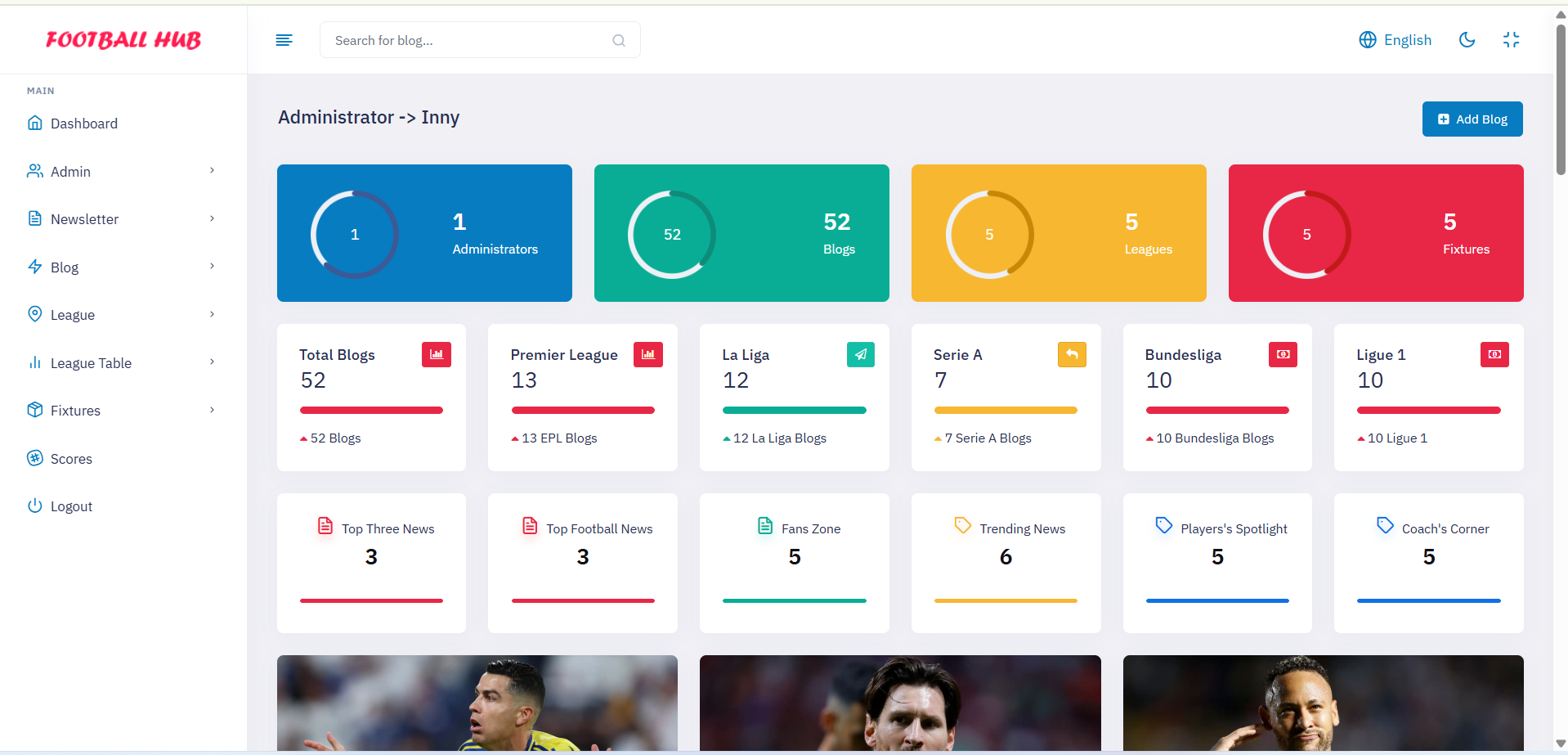Click the red chart icon on Total Blogs
1568x755 pixels.
click(436, 354)
